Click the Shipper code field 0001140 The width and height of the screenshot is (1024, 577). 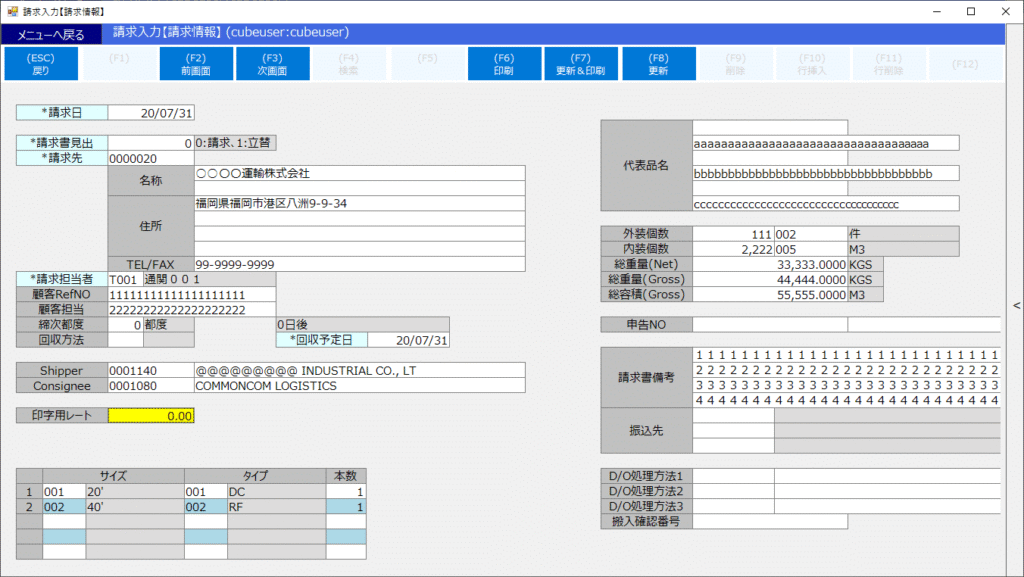[151, 370]
